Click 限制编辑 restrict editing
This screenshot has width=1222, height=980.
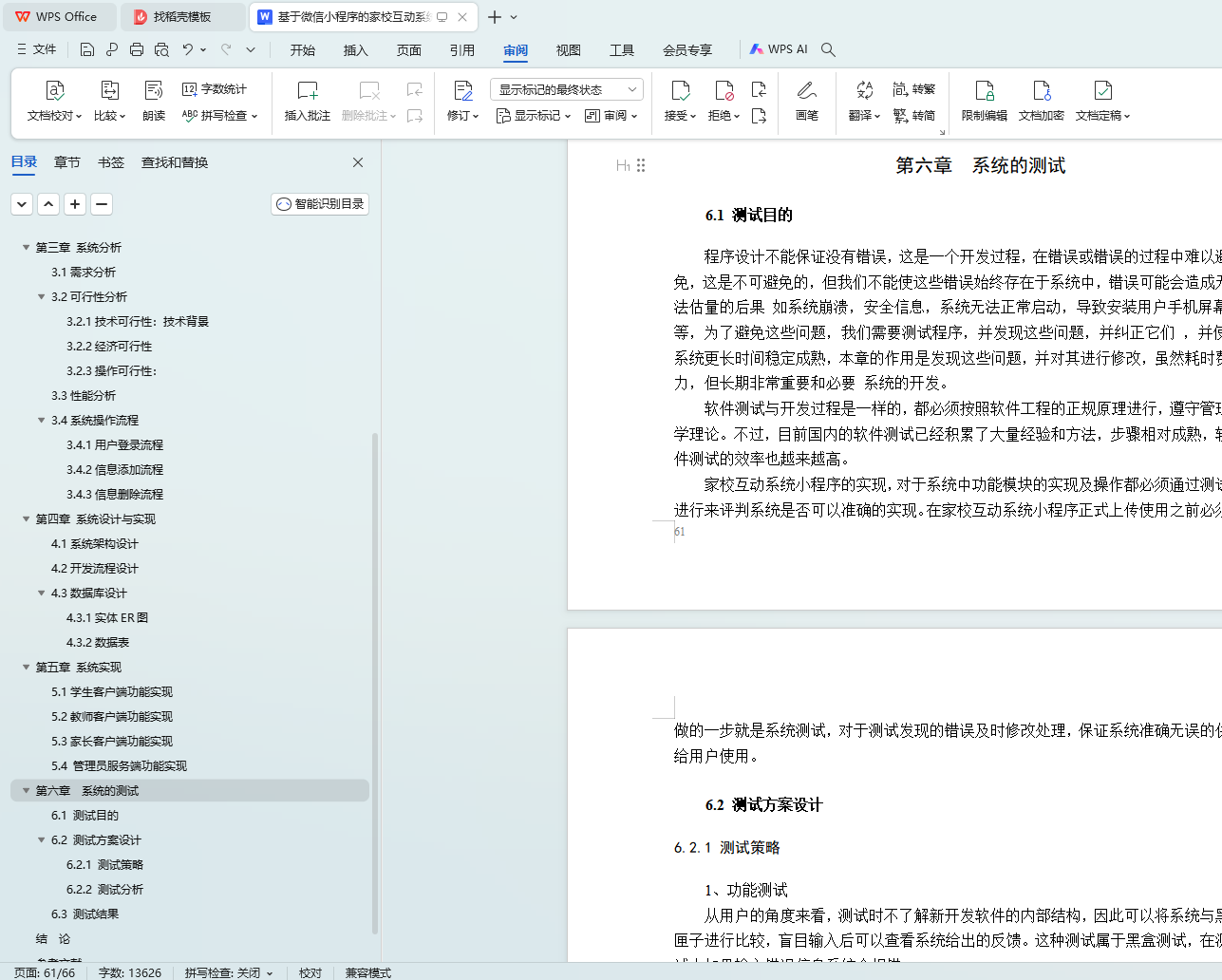(985, 101)
